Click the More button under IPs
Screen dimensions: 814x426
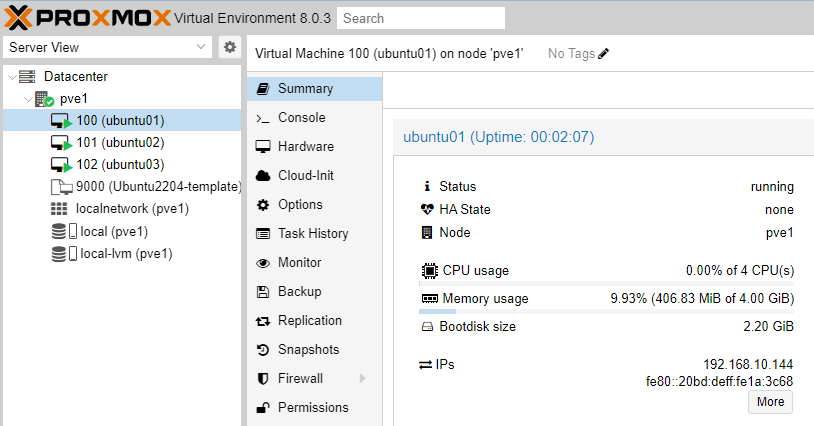tap(770, 402)
